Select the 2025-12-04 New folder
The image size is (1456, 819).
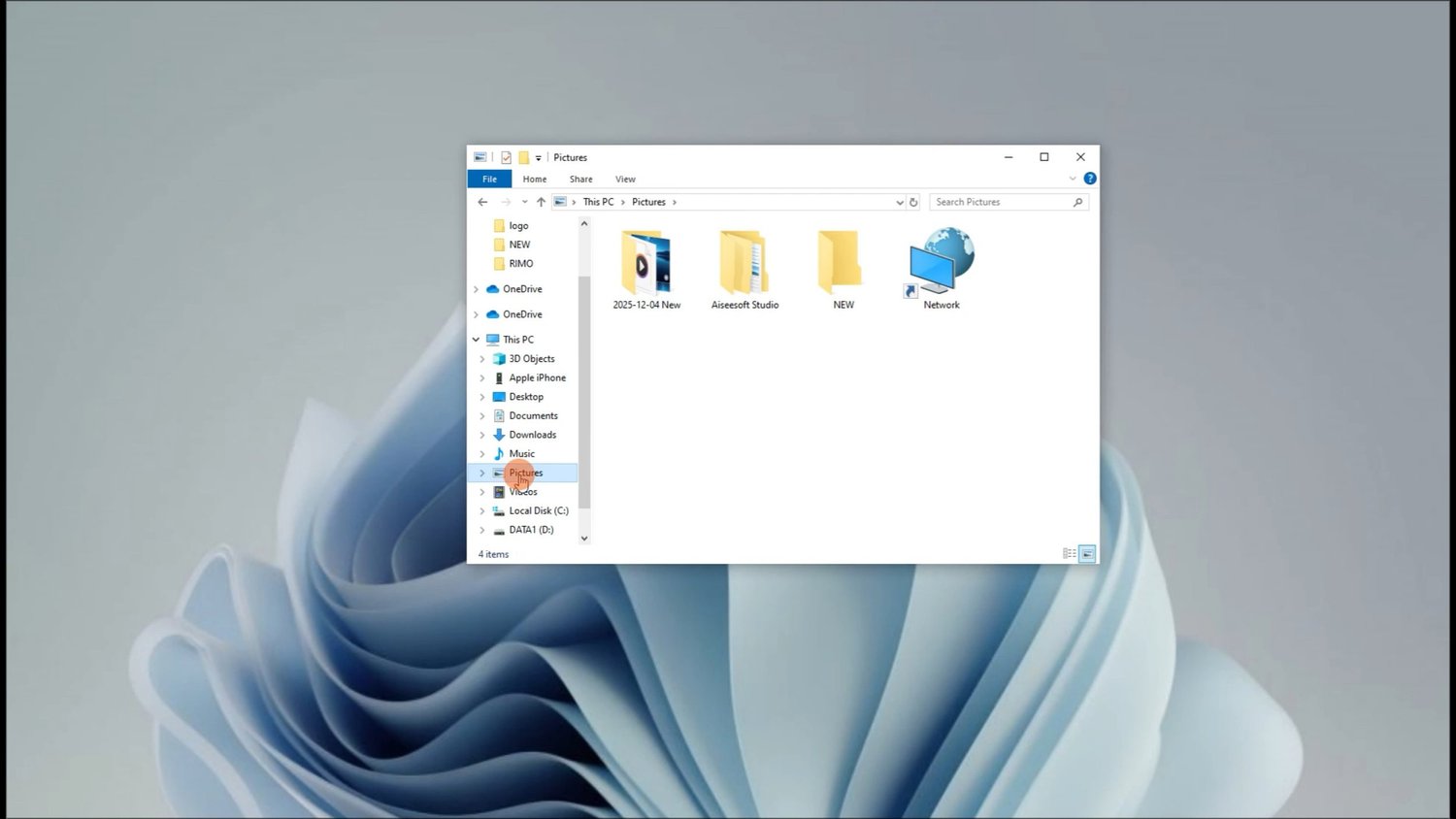[646, 270]
